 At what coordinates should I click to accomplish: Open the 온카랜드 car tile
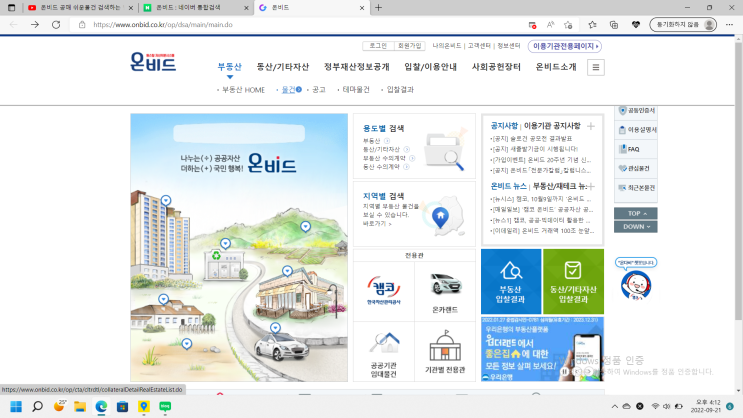point(445,291)
